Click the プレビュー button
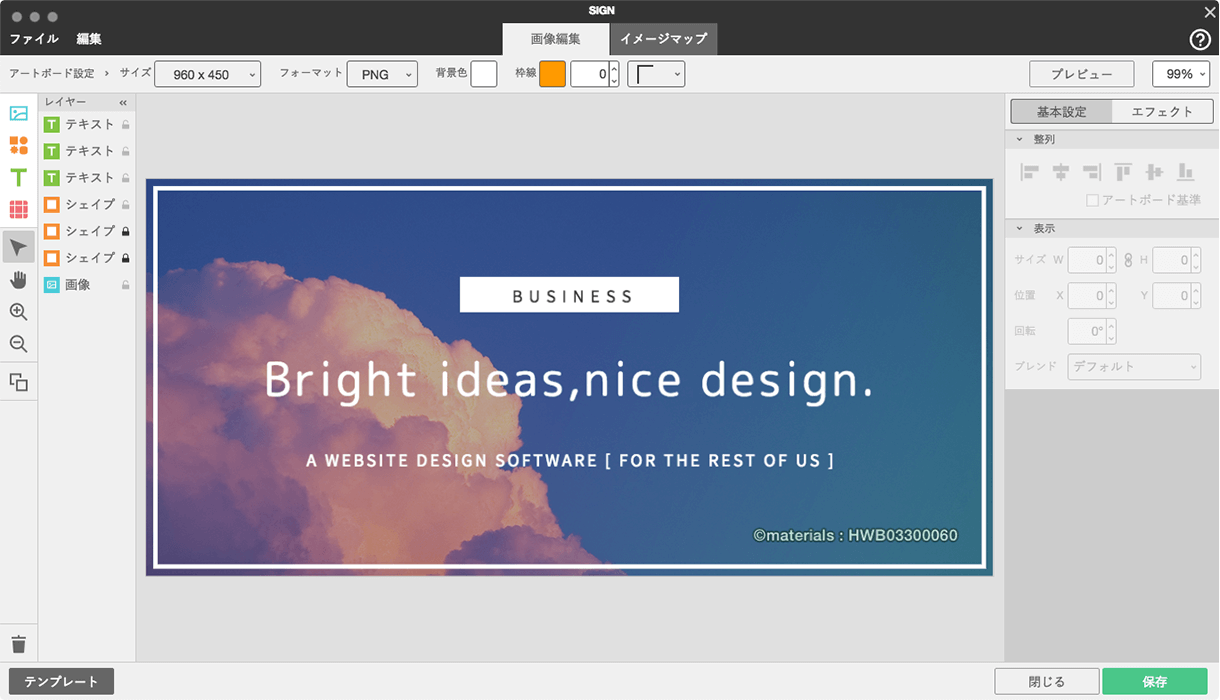 click(x=1081, y=74)
